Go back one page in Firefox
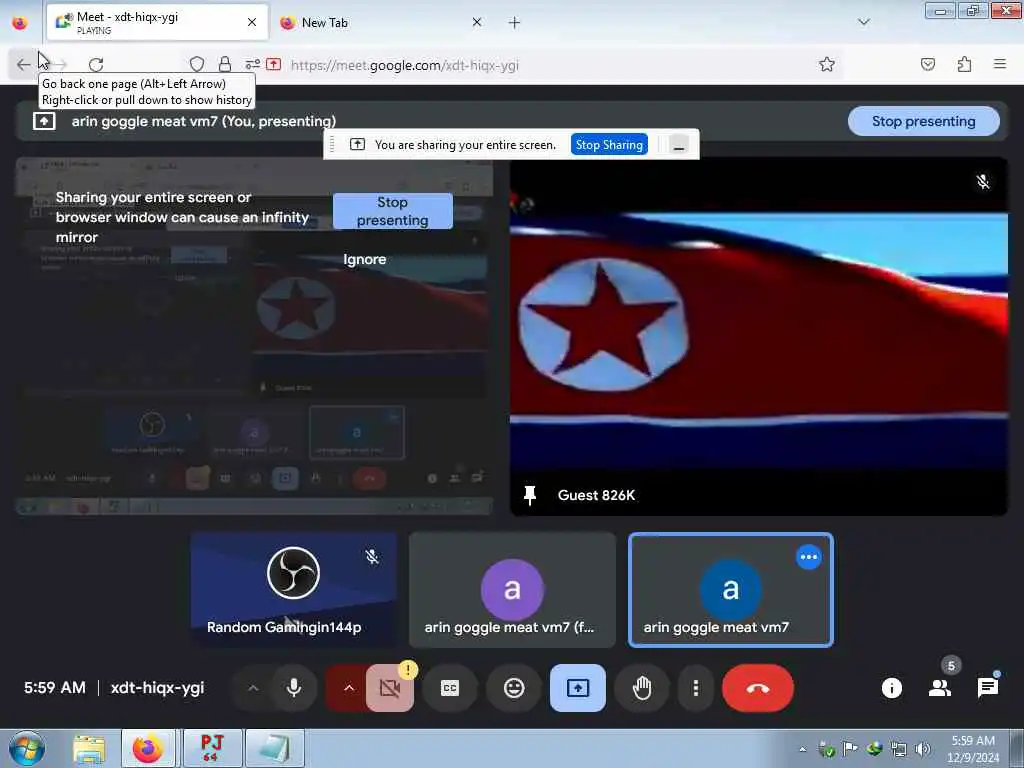This screenshot has height=768, width=1024. (x=24, y=65)
